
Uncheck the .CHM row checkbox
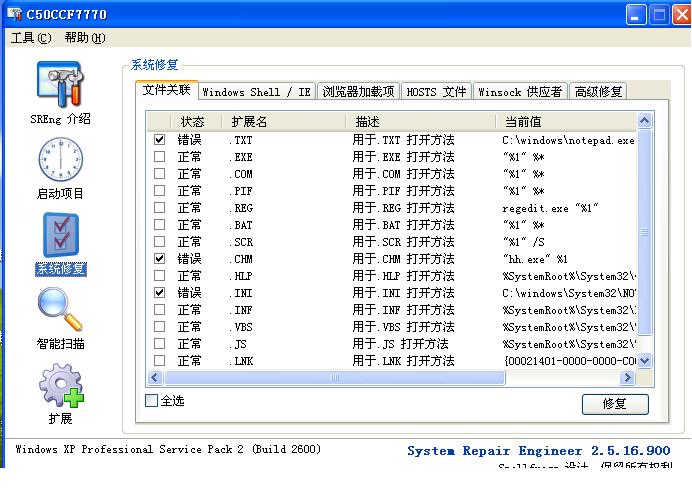point(159,259)
